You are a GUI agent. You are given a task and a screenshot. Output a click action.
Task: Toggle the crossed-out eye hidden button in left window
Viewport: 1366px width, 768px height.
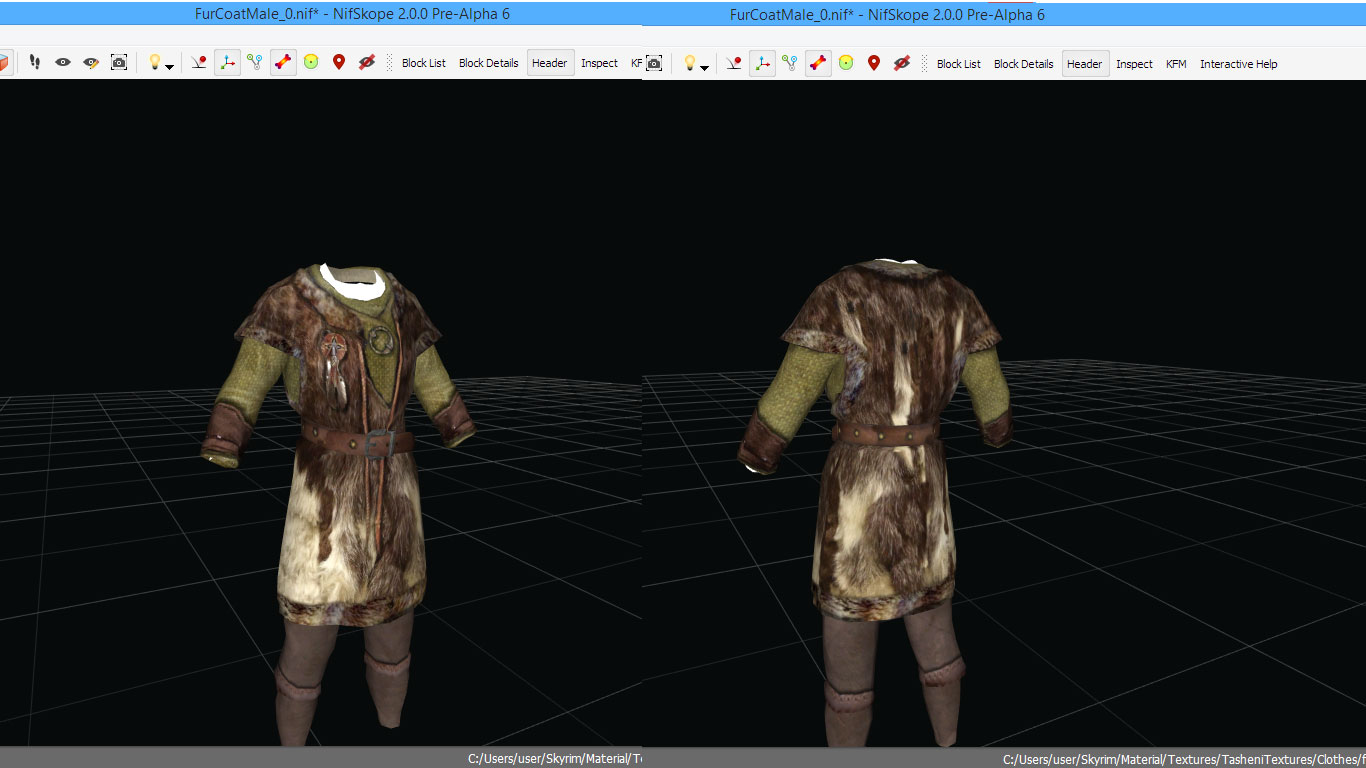point(367,62)
